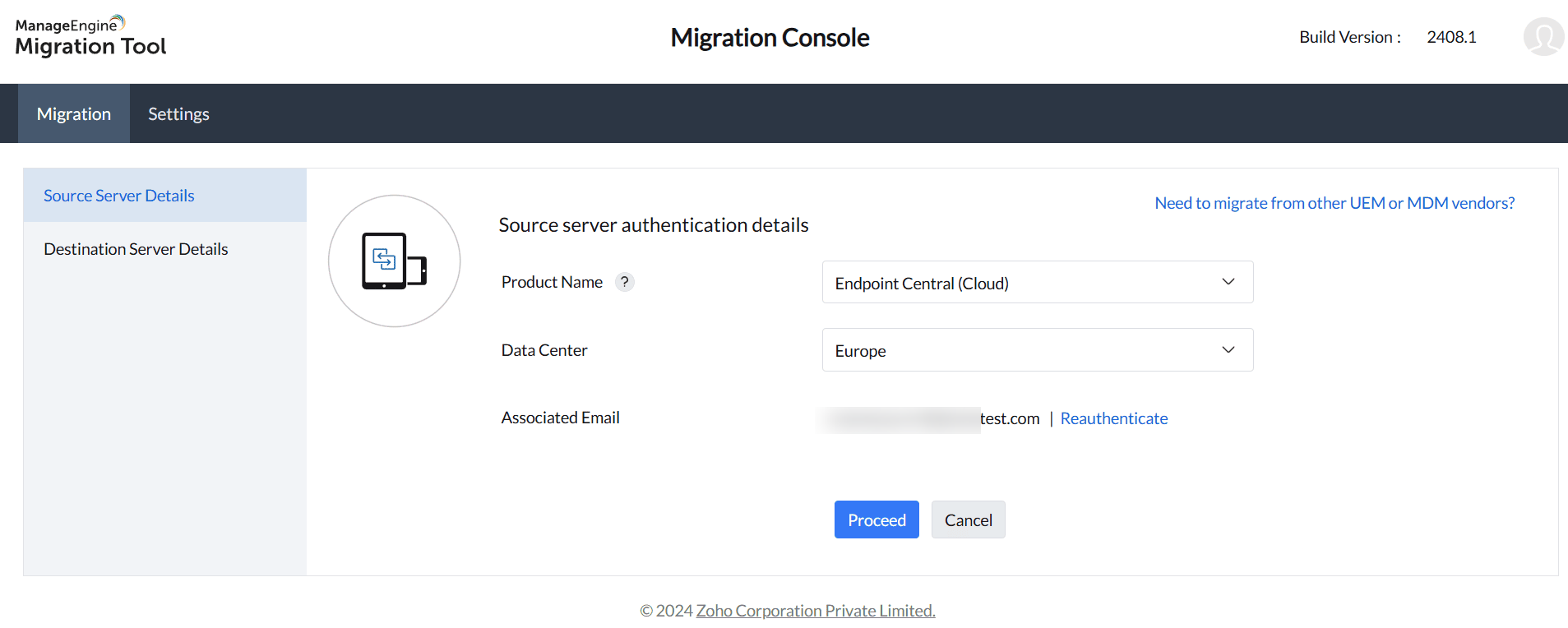1568x628 pixels.
Task: Select Destination Server Details in sidebar
Action: click(136, 249)
